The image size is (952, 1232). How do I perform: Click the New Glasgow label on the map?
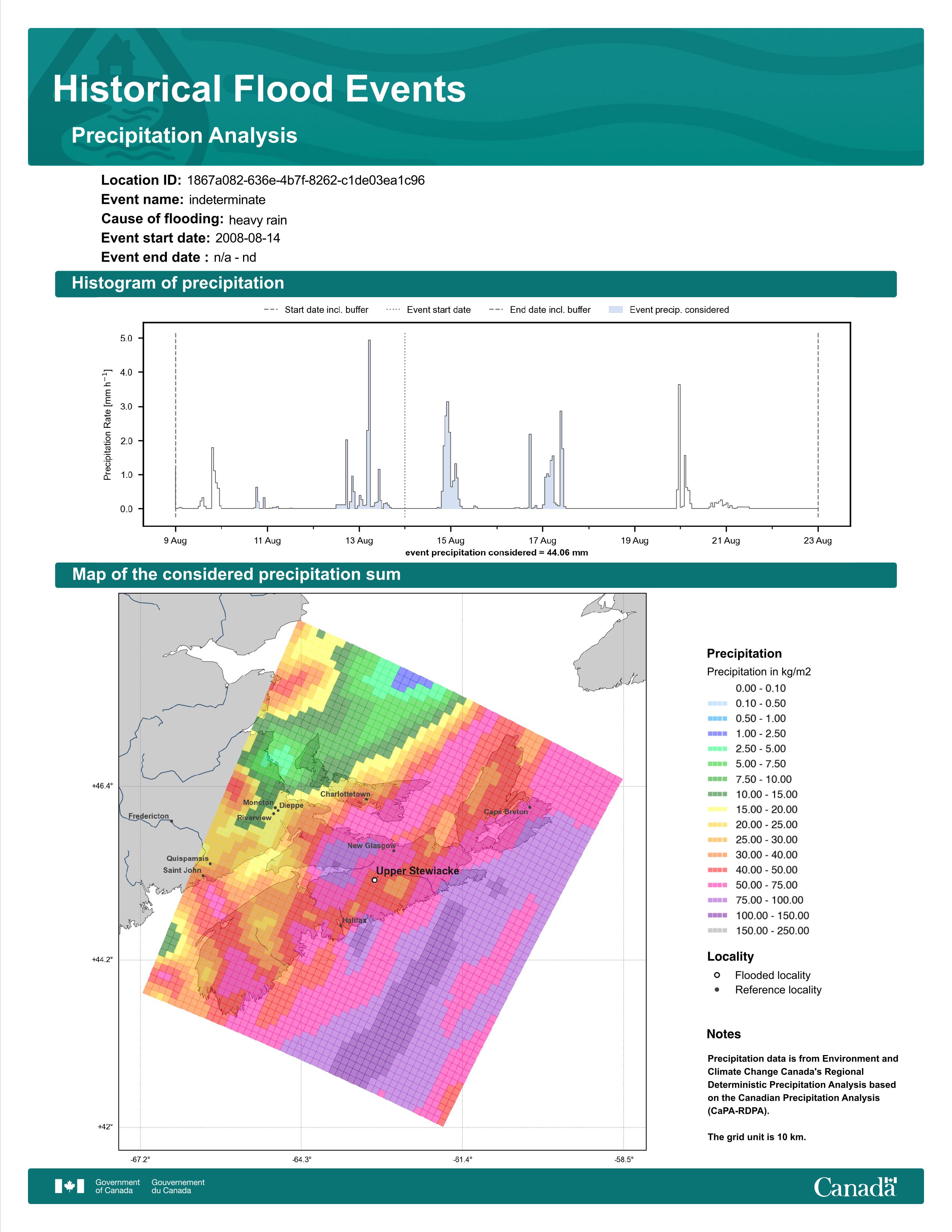[371, 846]
